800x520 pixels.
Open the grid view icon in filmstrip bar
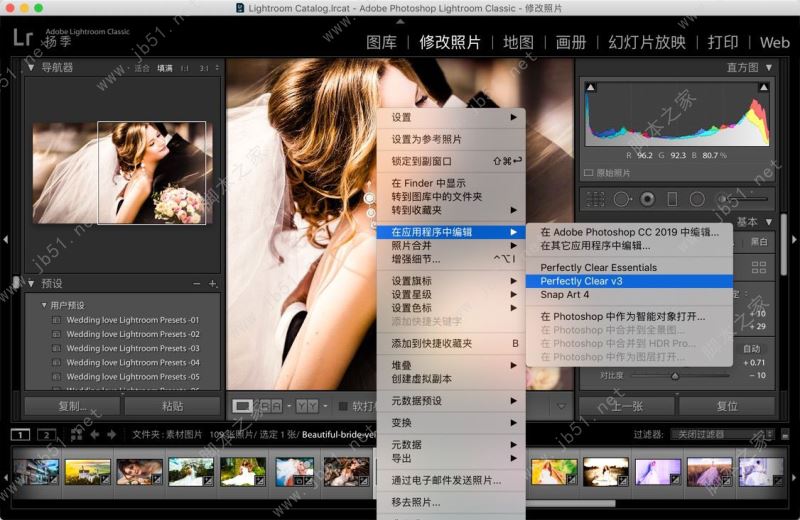[x=77, y=434]
